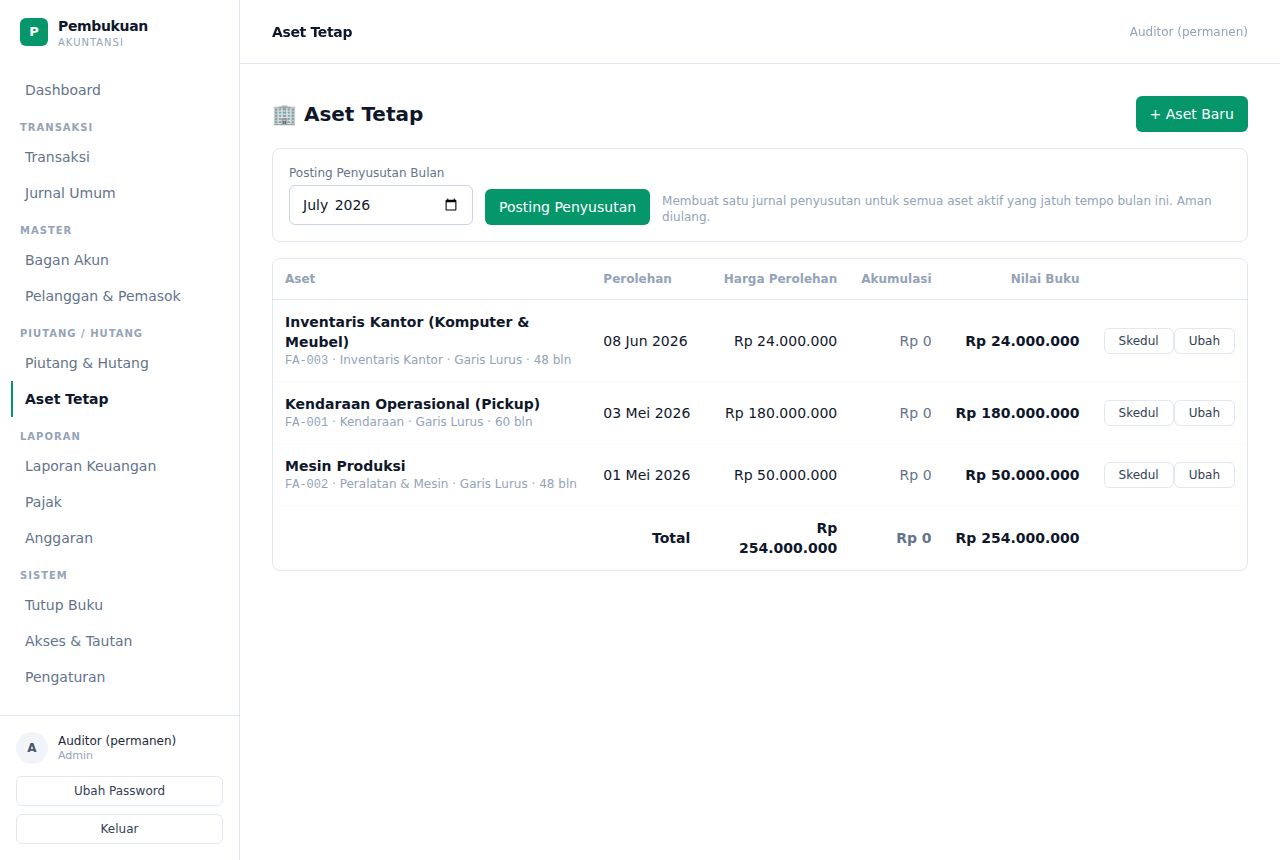The height and width of the screenshot is (860, 1280).
Task: Click the Aset column header
Action: [x=300, y=279]
